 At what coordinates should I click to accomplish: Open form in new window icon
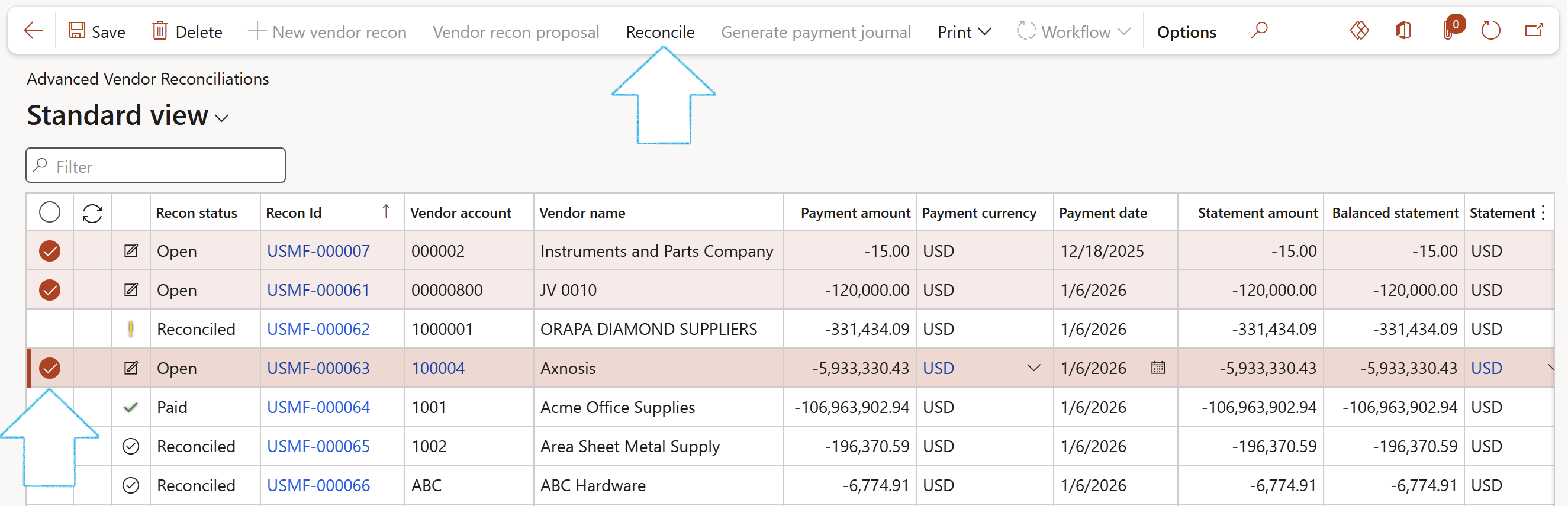coord(1534,30)
